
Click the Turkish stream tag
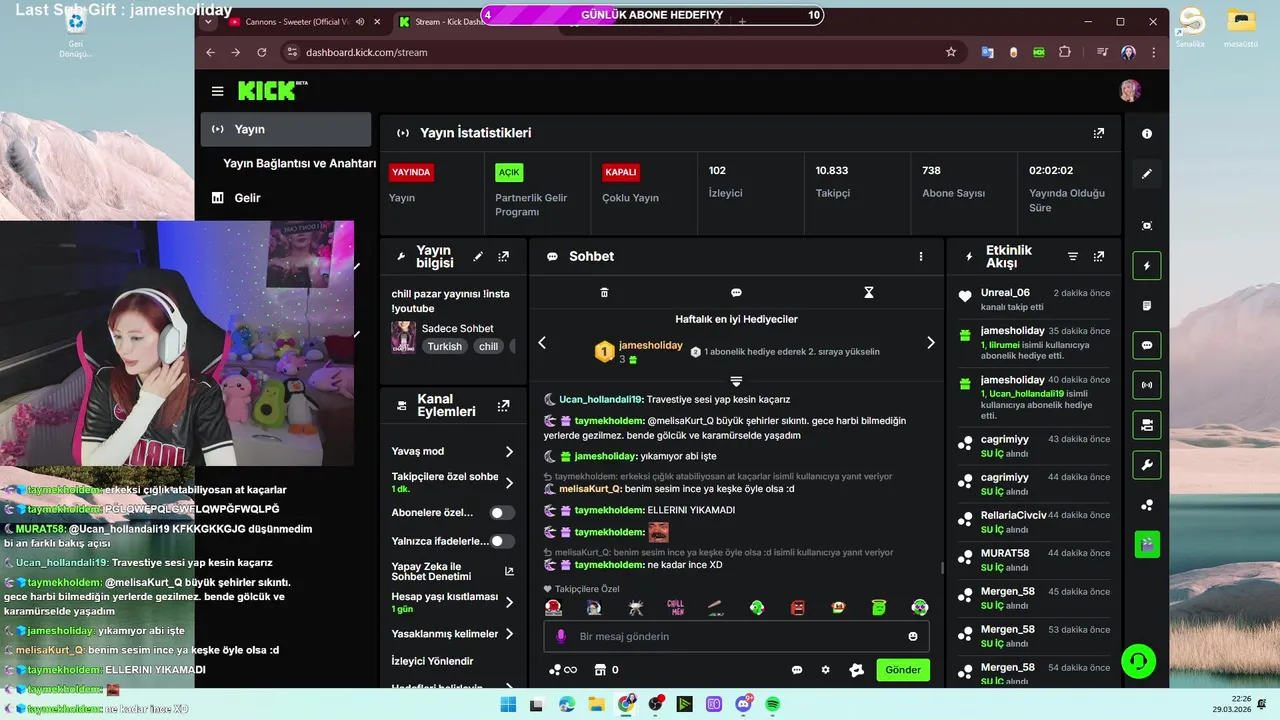click(x=444, y=346)
